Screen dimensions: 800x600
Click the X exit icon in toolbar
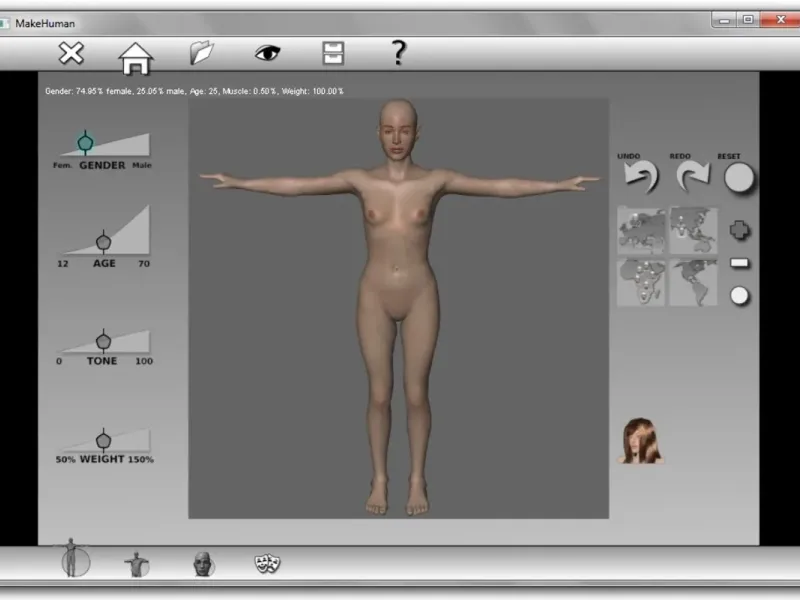(71, 53)
